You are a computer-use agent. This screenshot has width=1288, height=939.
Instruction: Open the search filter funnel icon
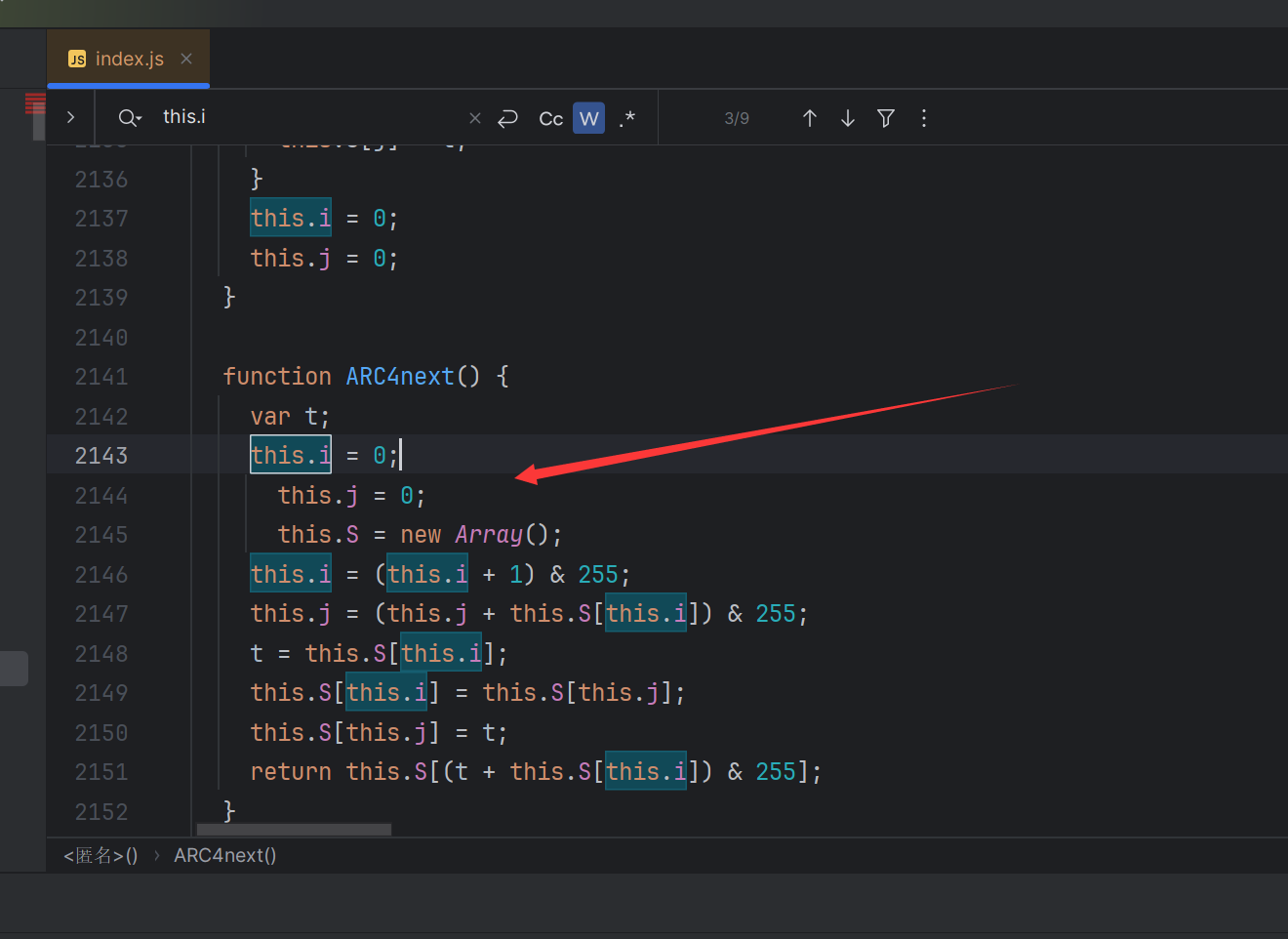point(885,118)
